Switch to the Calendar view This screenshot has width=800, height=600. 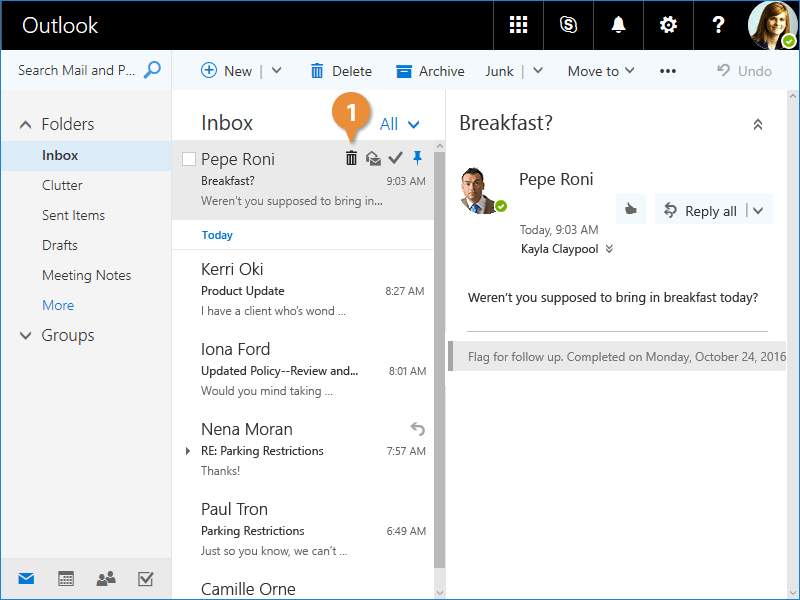[x=66, y=578]
